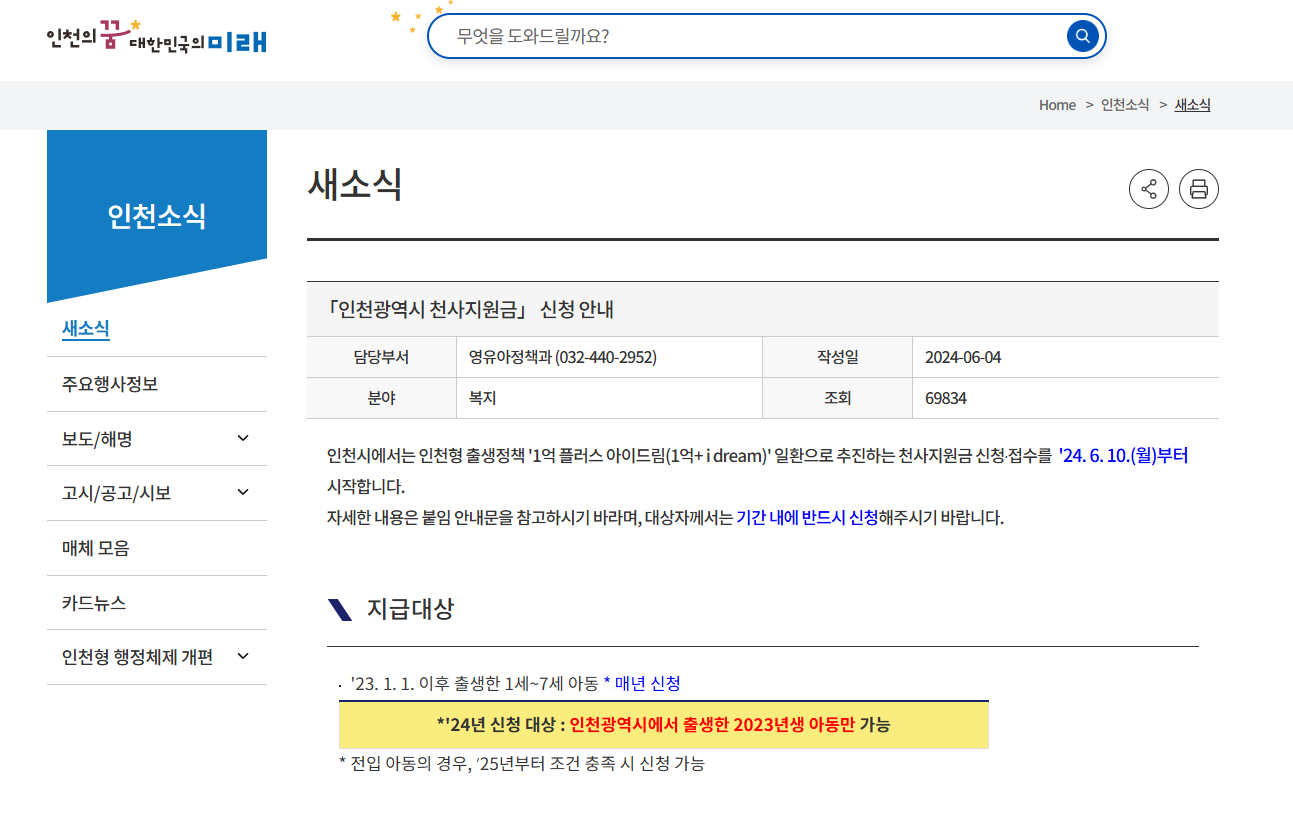
Task: Open '인천소식' breadcrumb link
Action: (1125, 105)
